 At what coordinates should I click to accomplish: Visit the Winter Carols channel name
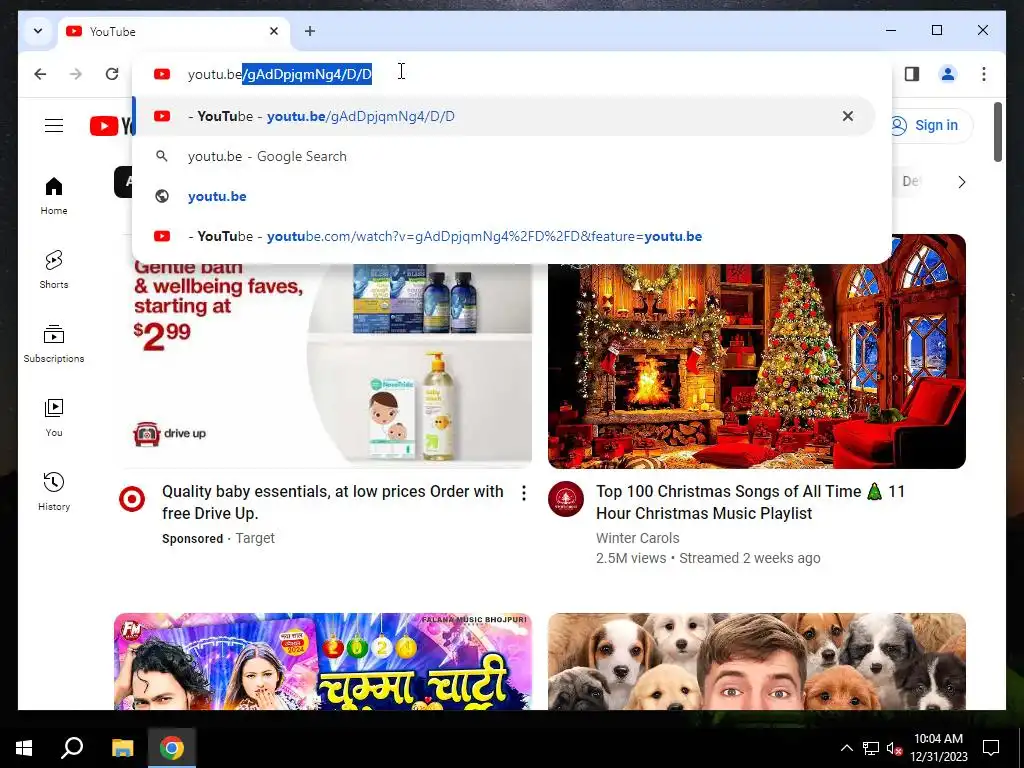click(x=637, y=538)
